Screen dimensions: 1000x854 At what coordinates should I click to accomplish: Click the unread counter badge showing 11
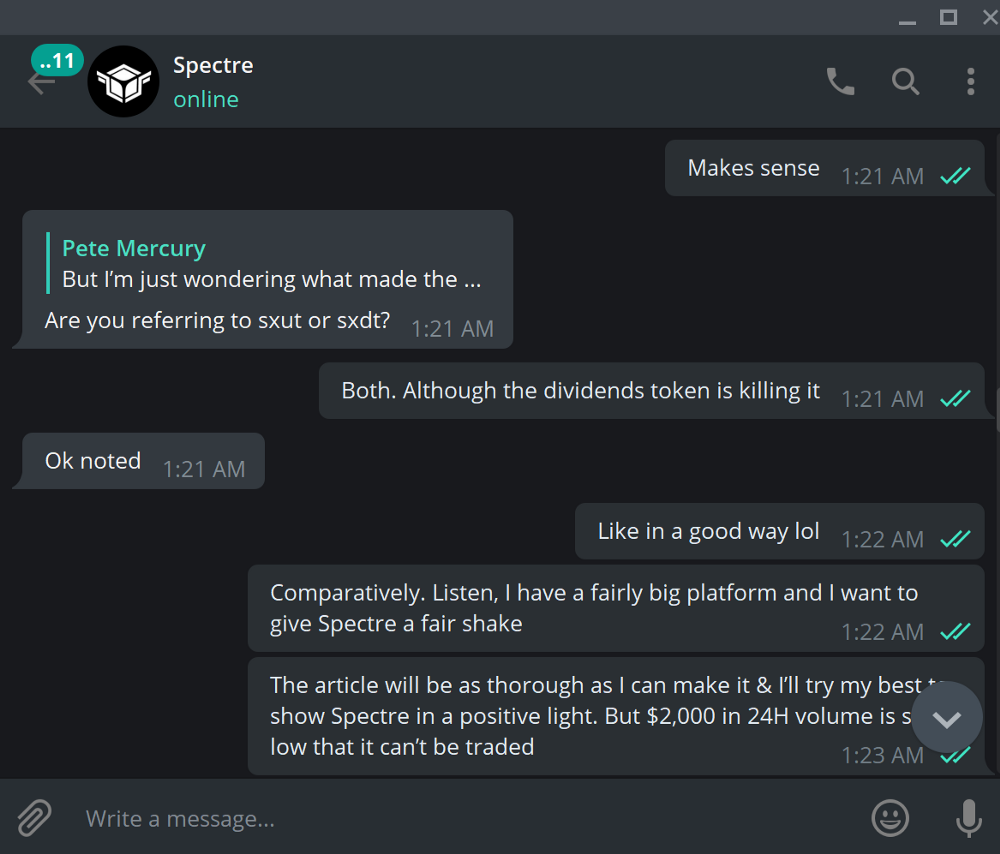coord(57,61)
